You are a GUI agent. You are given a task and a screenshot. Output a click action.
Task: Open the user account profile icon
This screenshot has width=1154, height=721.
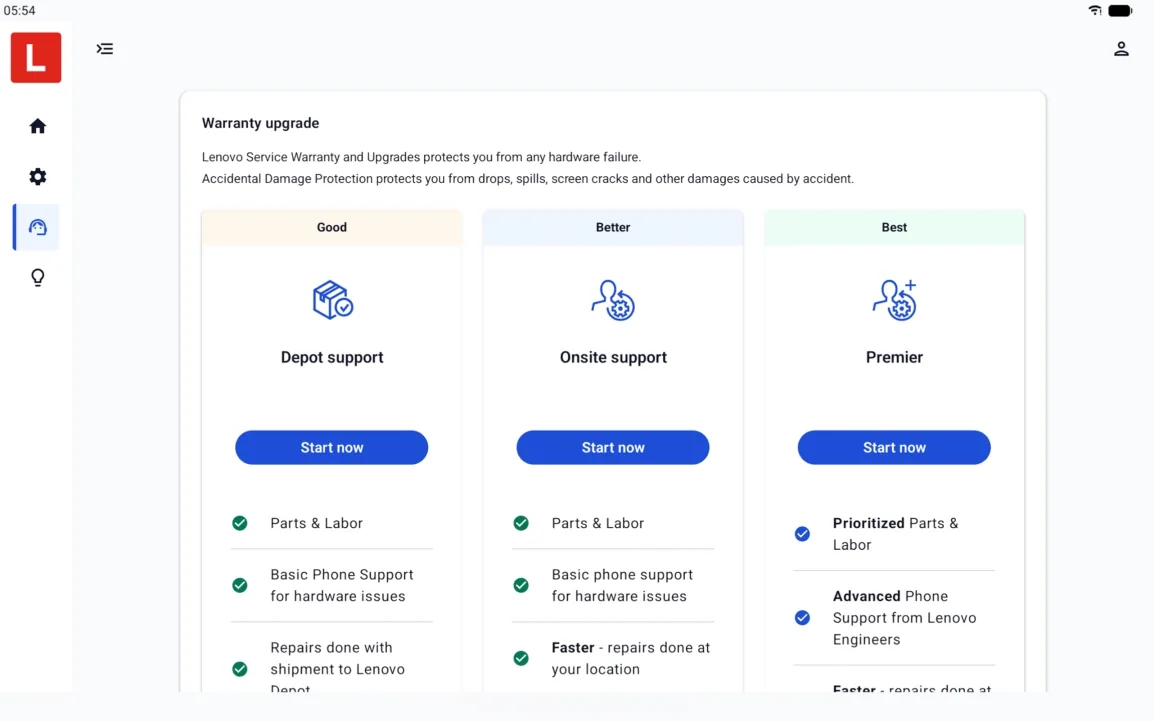pos(1121,49)
